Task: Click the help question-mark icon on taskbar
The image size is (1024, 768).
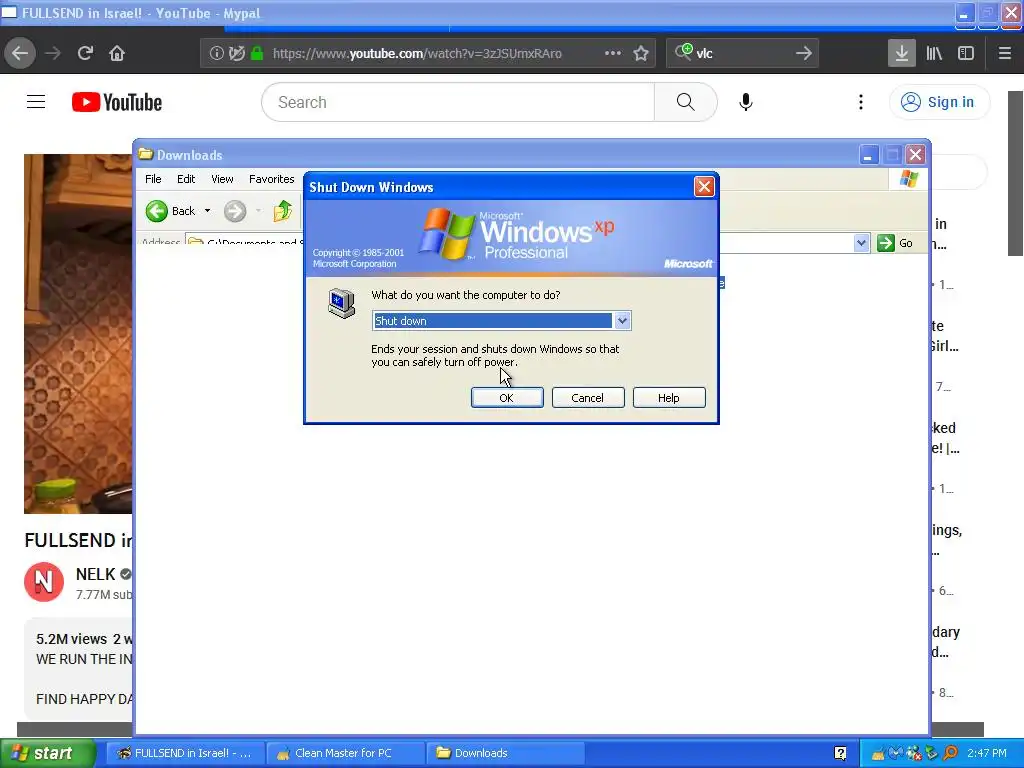Action: coord(840,753)
